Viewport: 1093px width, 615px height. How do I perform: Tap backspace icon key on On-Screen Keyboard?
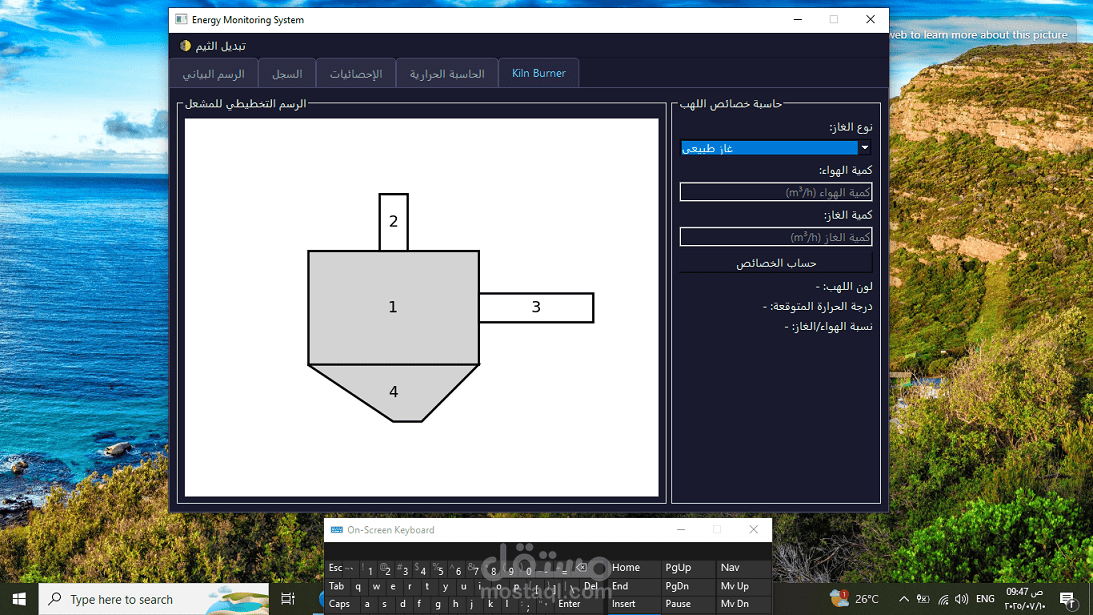click(x=581, y=568)
